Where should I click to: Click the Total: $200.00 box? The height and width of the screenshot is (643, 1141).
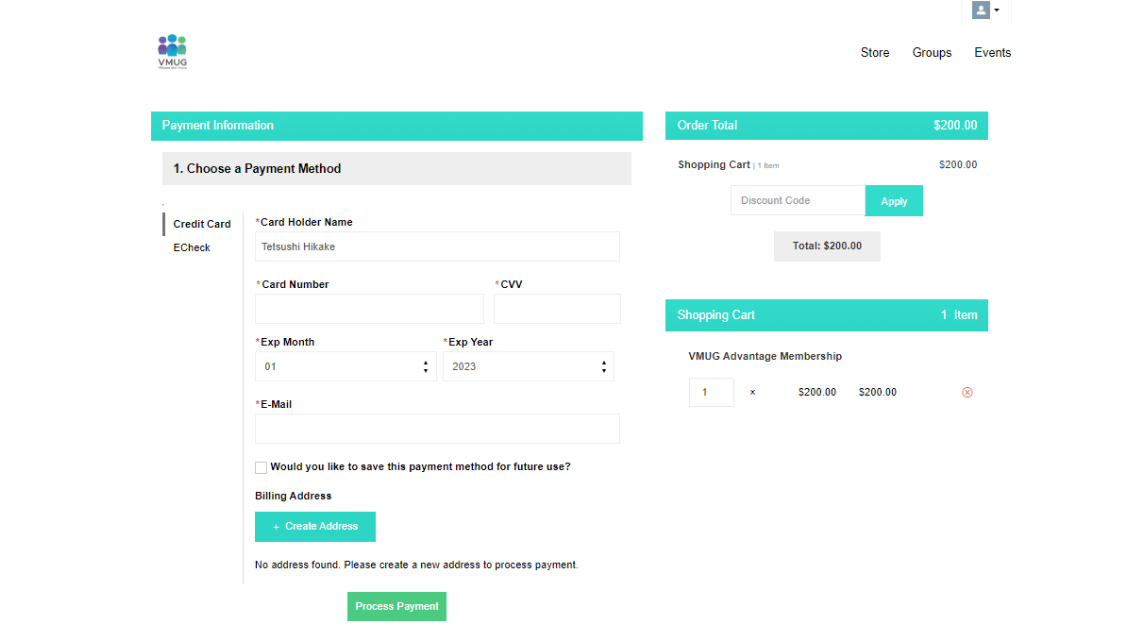pos(827,246)
